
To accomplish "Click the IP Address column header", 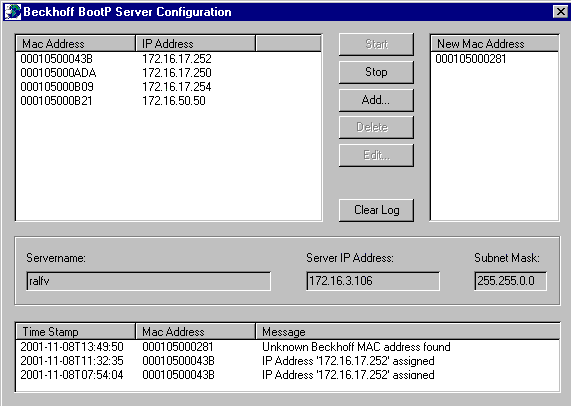I will (196, 44).
